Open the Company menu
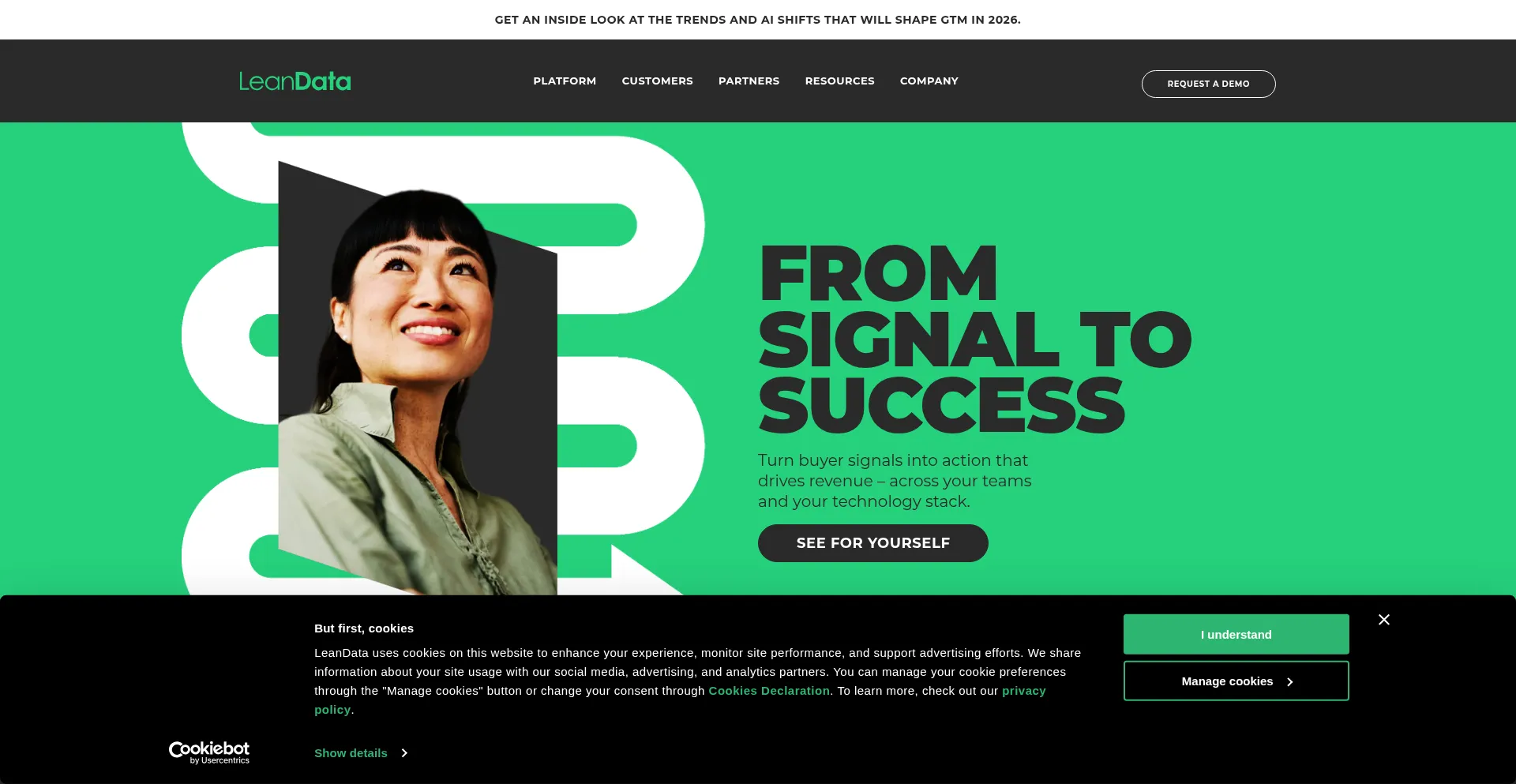Image resolution: width=1516 pixels, height=784 pixels. click(x=929, y=81)
